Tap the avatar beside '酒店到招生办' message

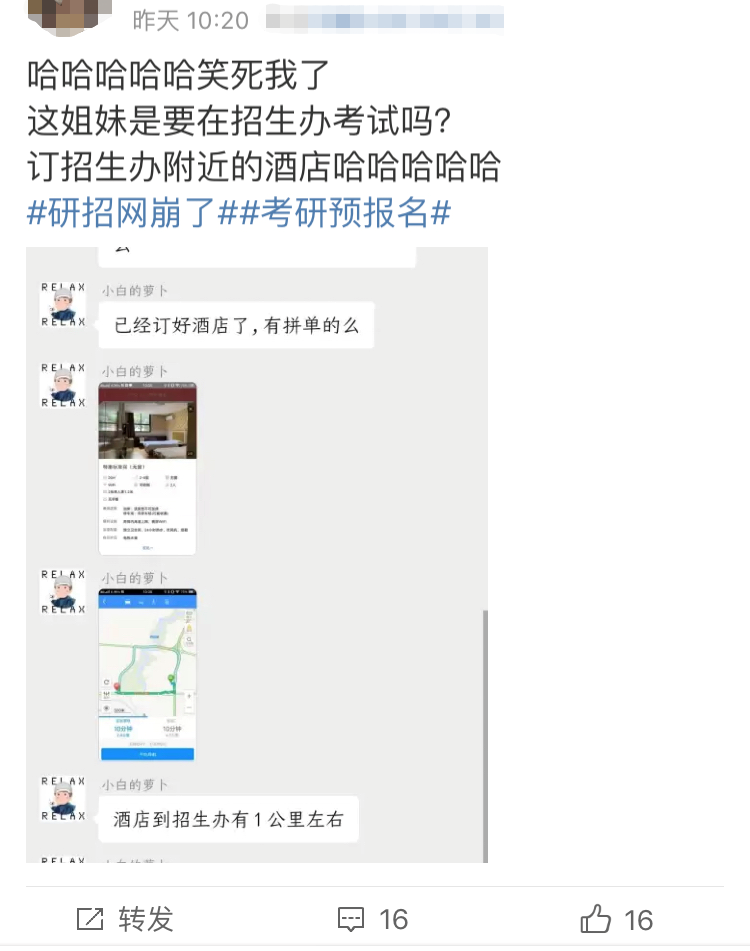(63, 798)
